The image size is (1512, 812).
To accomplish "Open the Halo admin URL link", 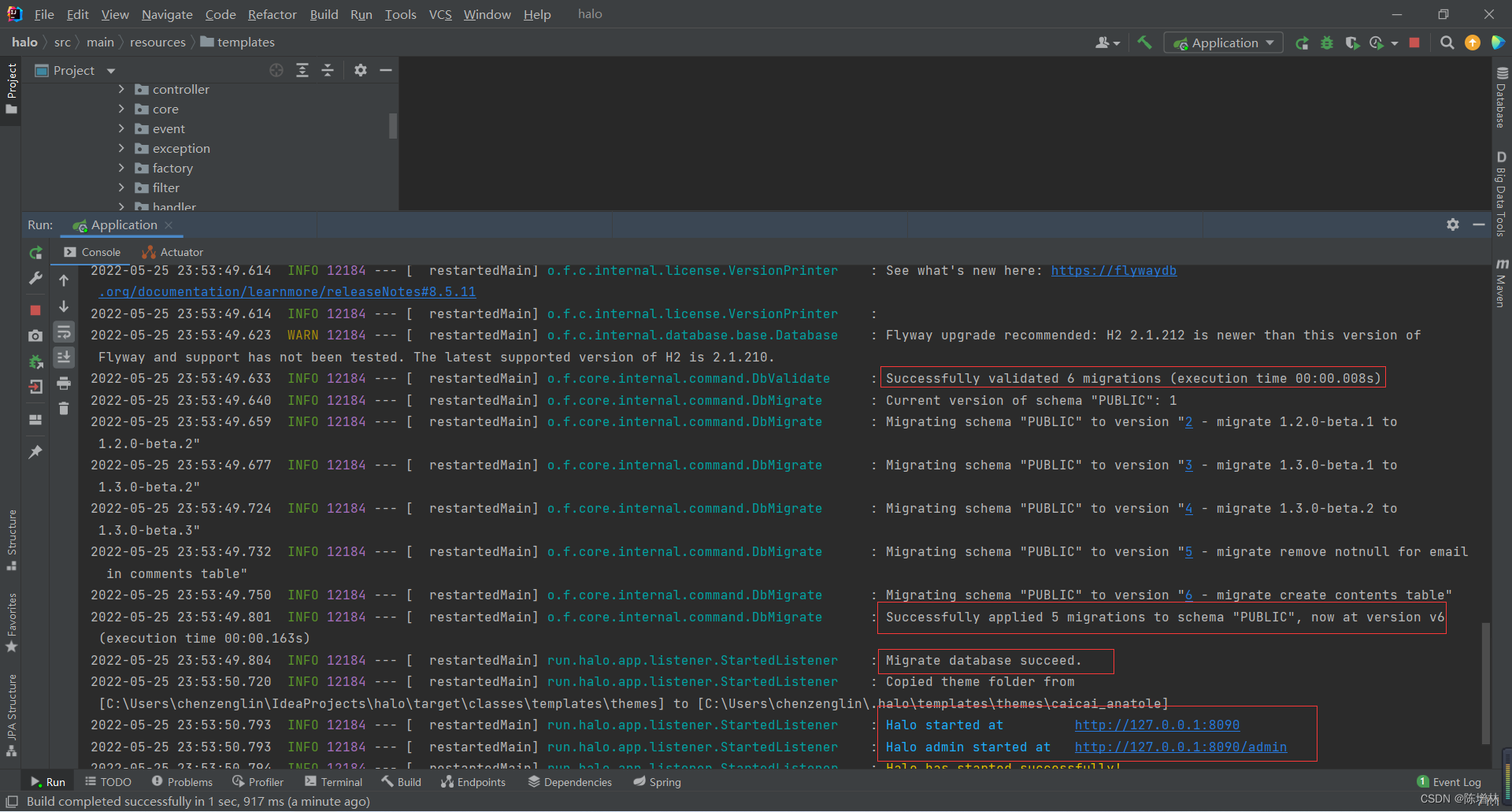I will coord(1180,747).
